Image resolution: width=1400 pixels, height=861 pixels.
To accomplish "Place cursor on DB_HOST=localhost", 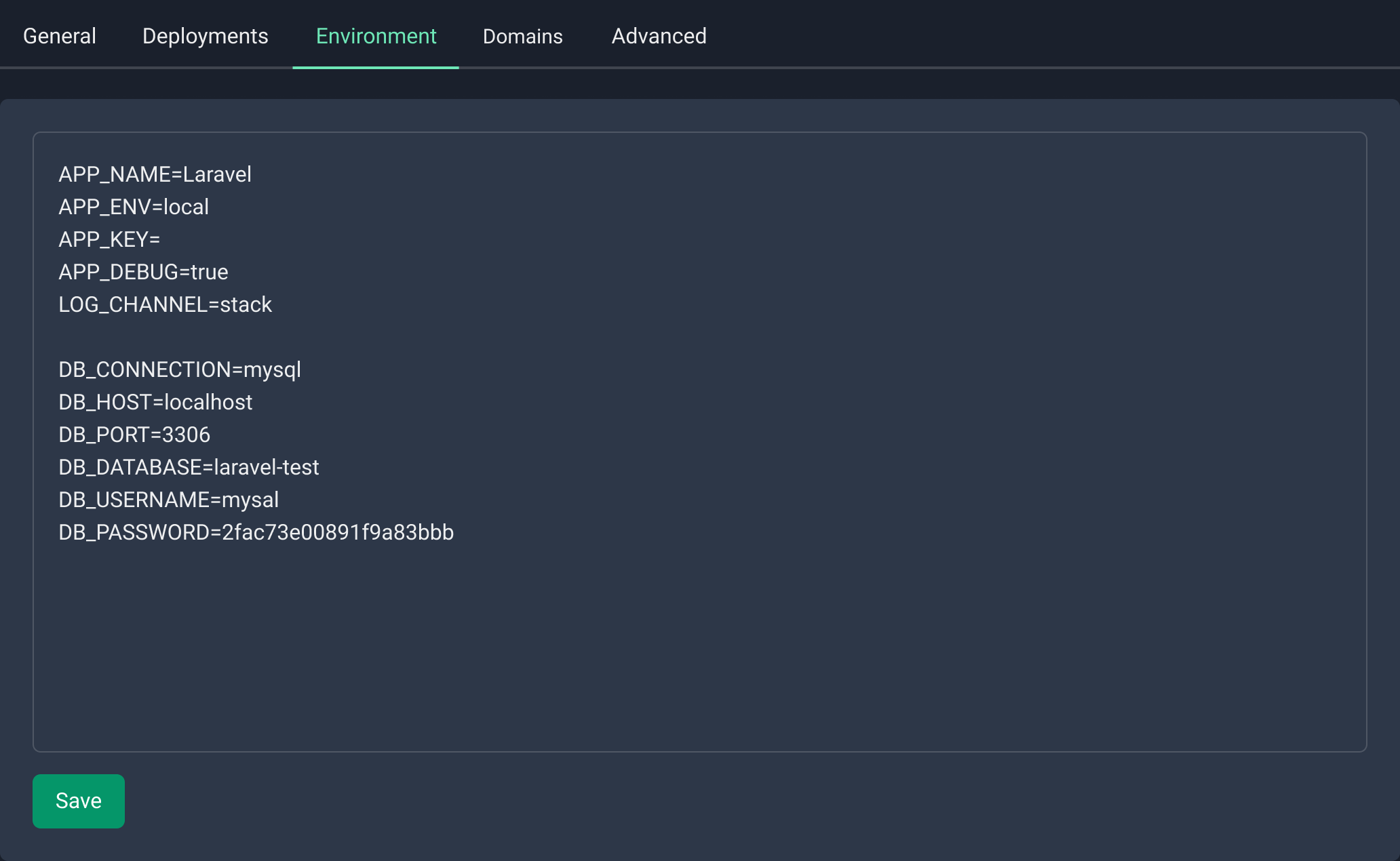I will [155, 402].
